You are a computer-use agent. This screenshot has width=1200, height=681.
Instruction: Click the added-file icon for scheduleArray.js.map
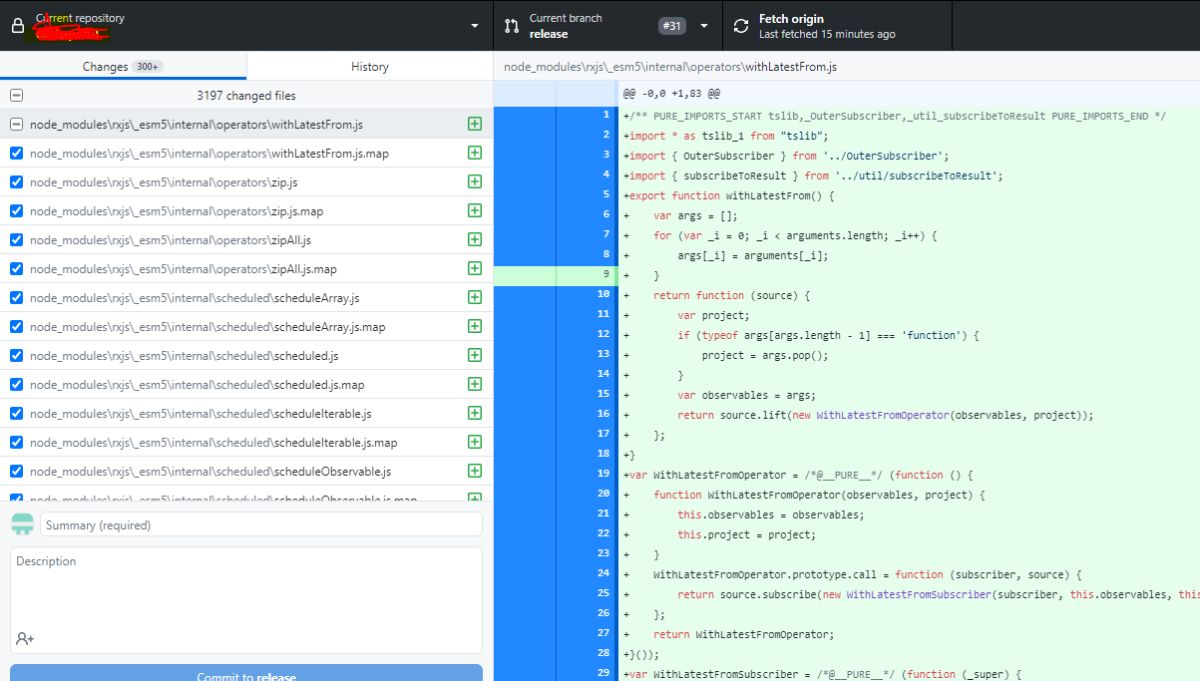point(475,326)
